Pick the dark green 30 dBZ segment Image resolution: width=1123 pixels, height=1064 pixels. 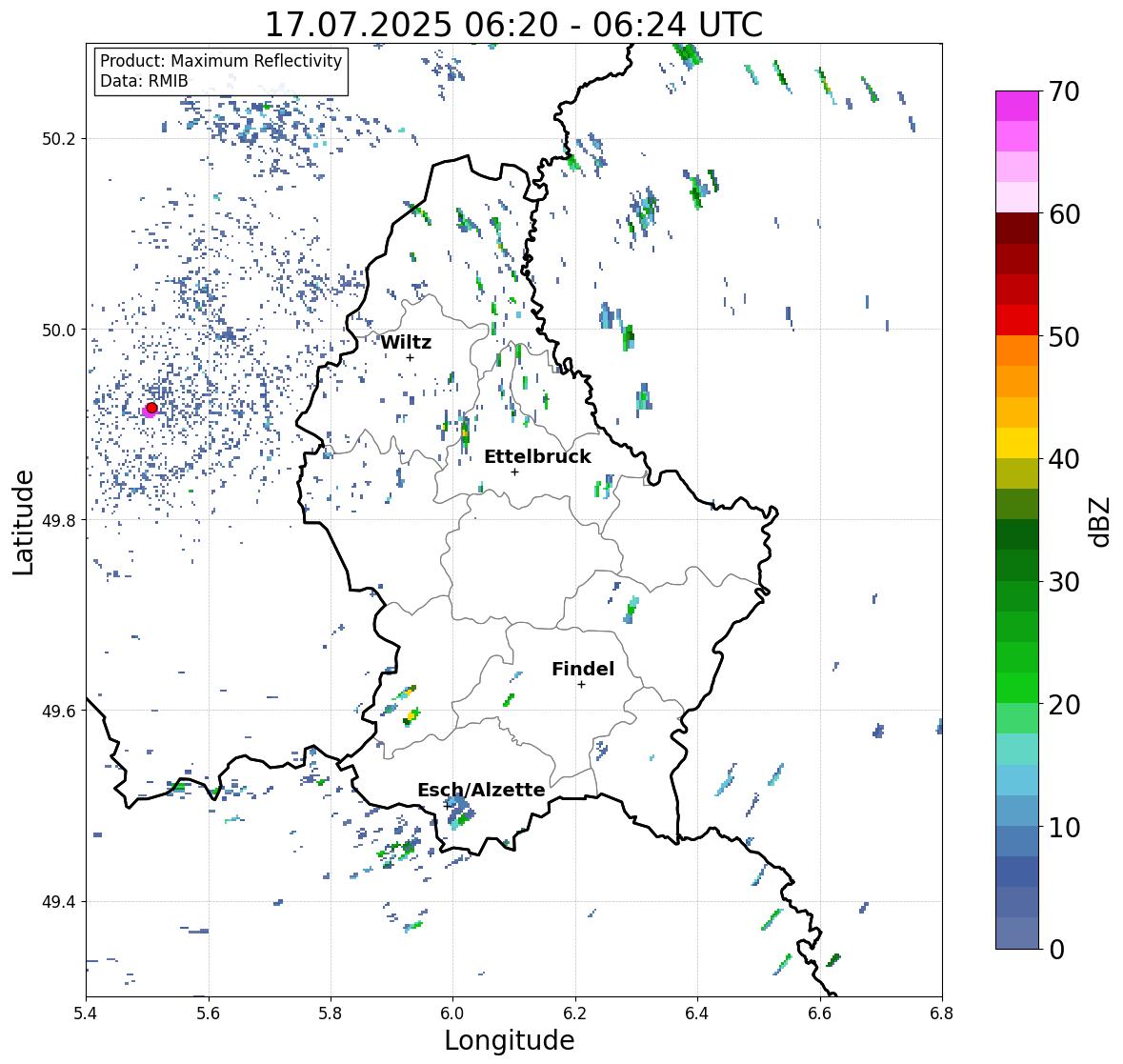tap(1017, 565)
